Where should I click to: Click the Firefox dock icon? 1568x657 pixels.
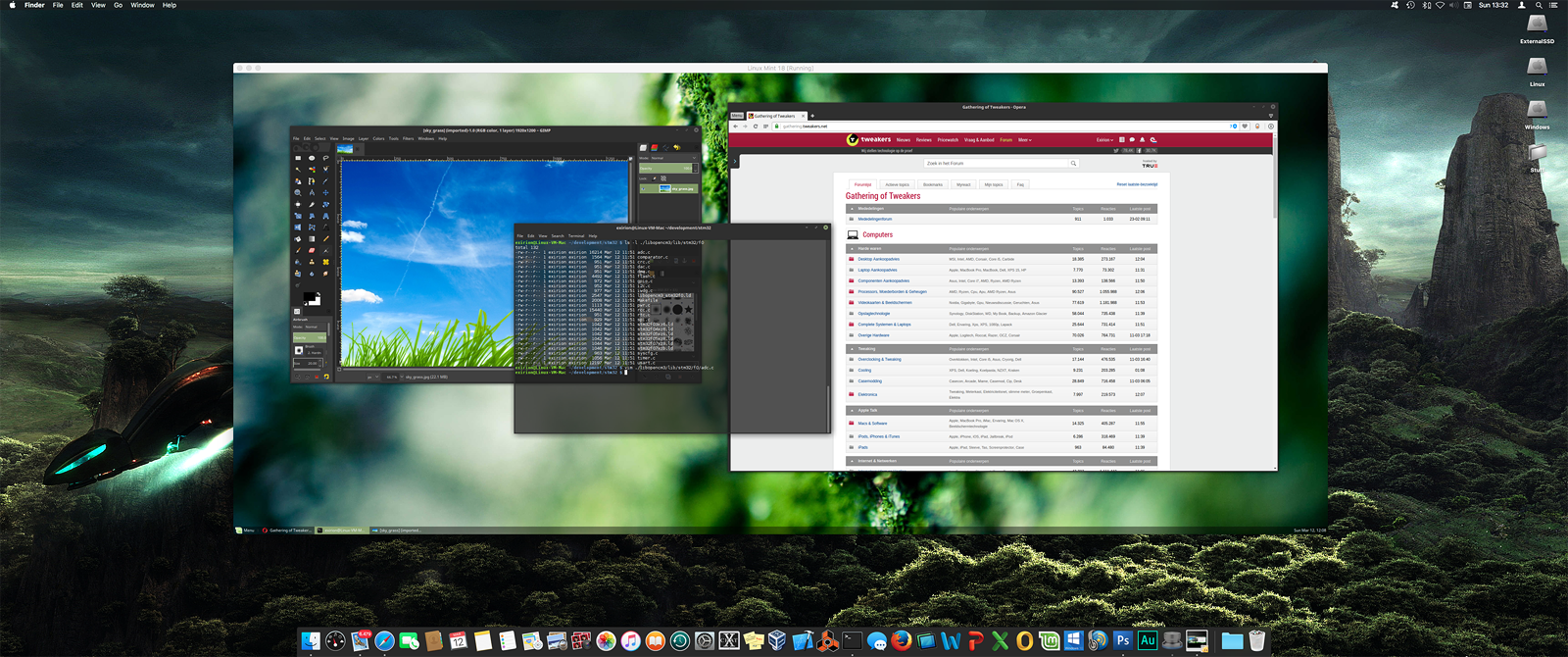click(x=902, y=641)
